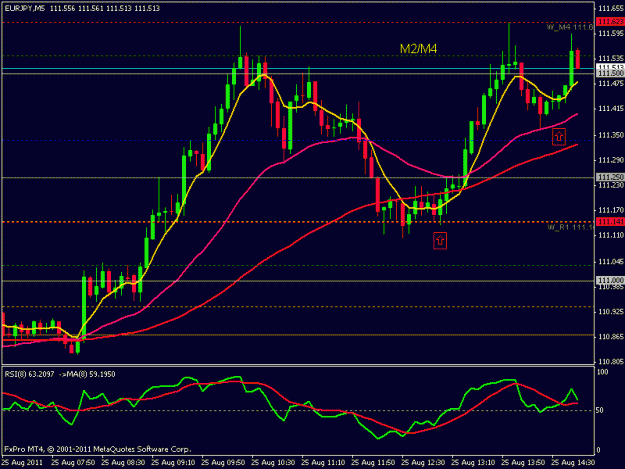
Task: Click the RSI scale value 0
Action: pos(600,450)
